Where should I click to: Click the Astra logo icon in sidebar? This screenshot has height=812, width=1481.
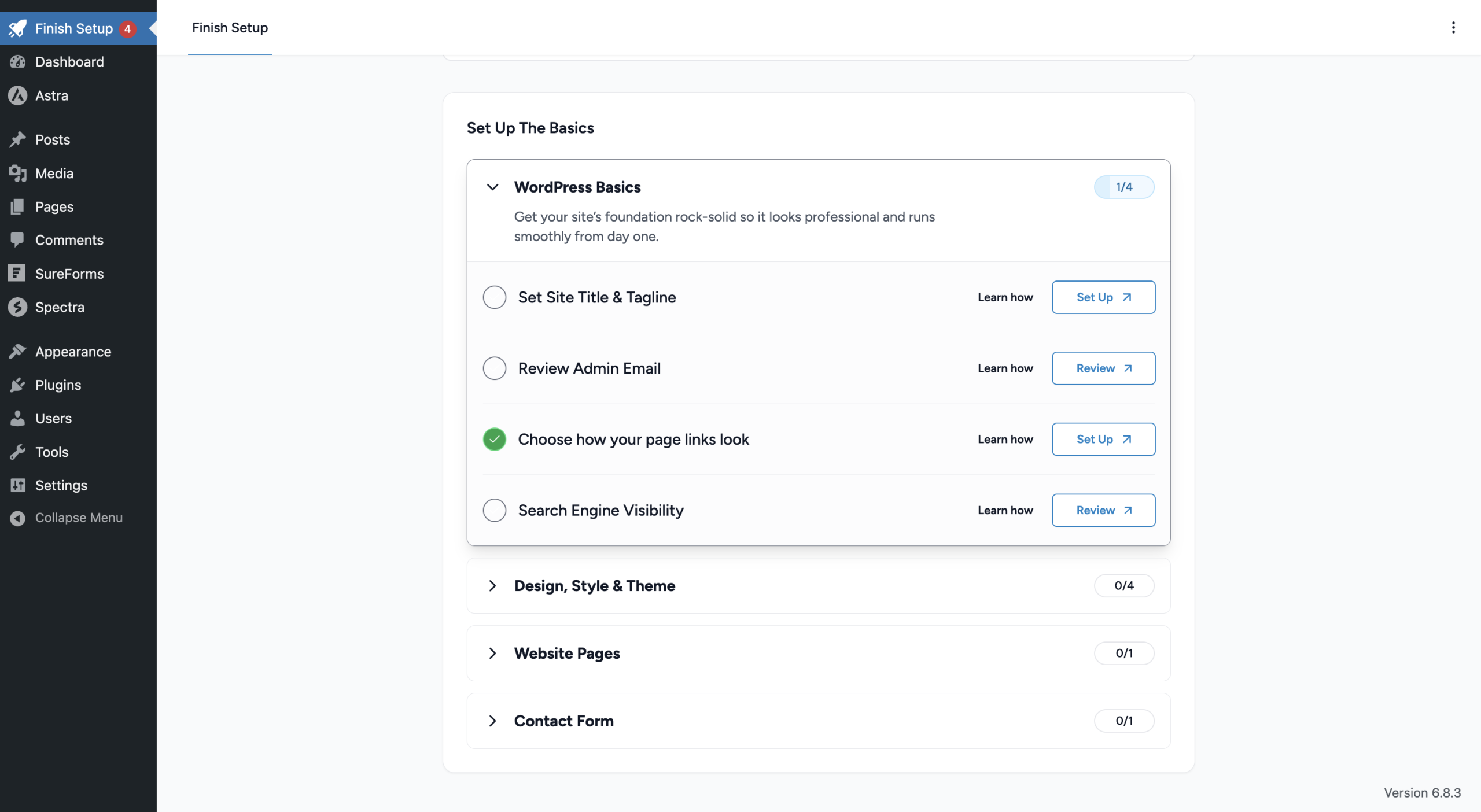coord(17,95)
